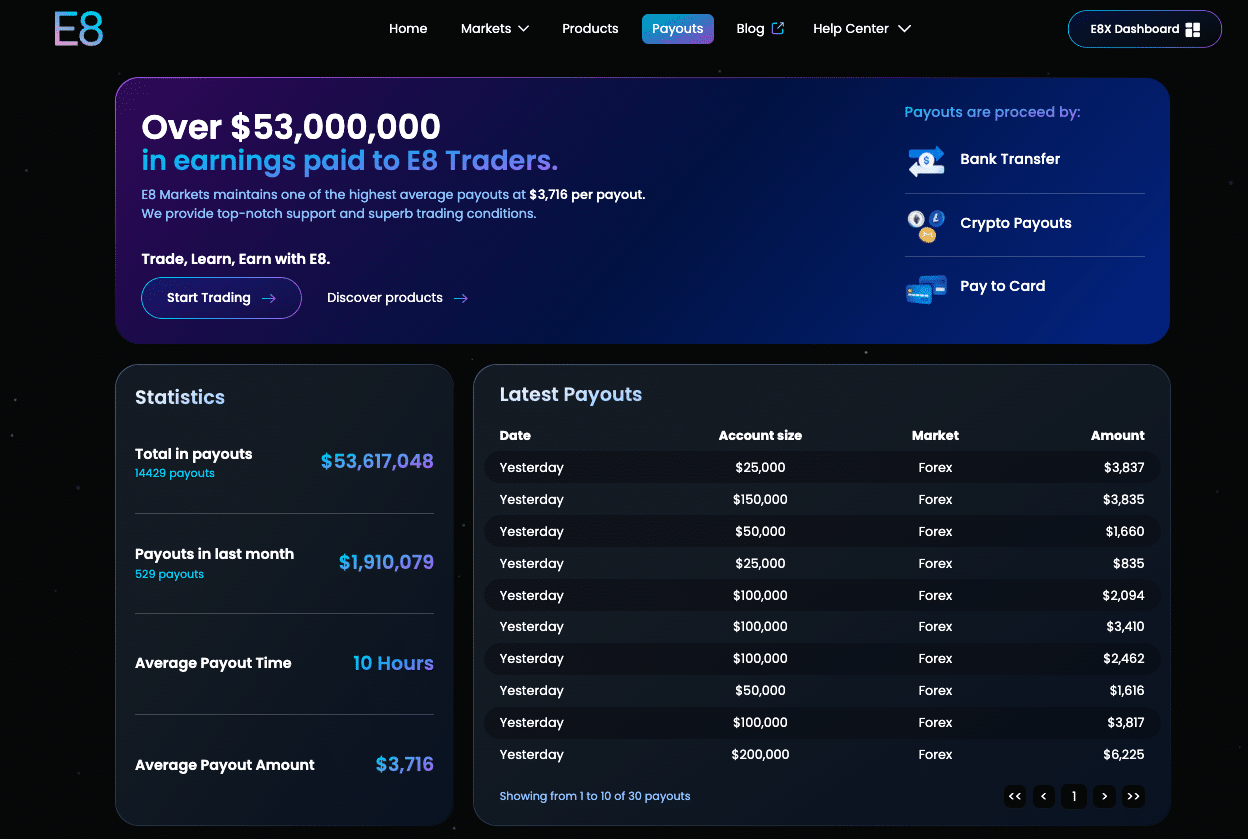Click the $3,837 payout amount

[x=1124, y=468]
